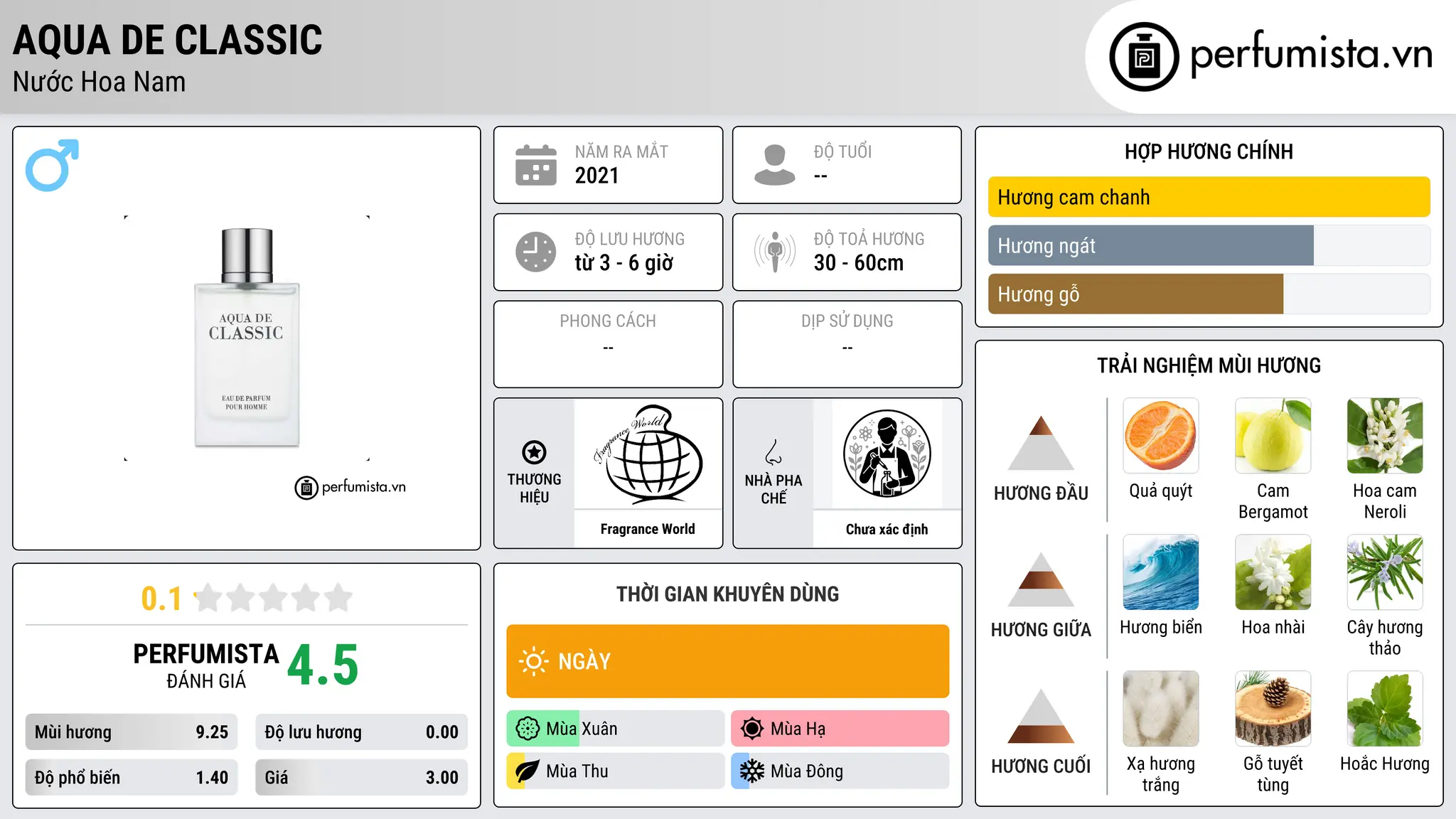Viewport: 1456px width, 819px height.
Task: Click the Hương biển ocean wave image
Action: pyautogui.click(x=1161, y=572)
